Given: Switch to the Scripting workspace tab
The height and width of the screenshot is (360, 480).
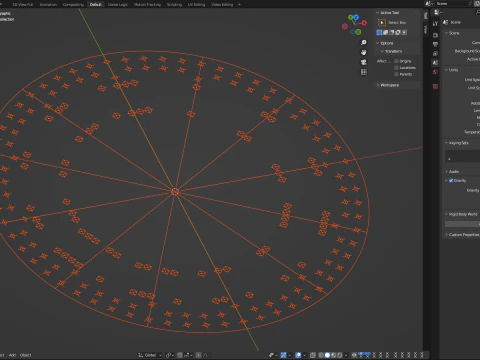Looking at the screenshot, I should [174, 4].
